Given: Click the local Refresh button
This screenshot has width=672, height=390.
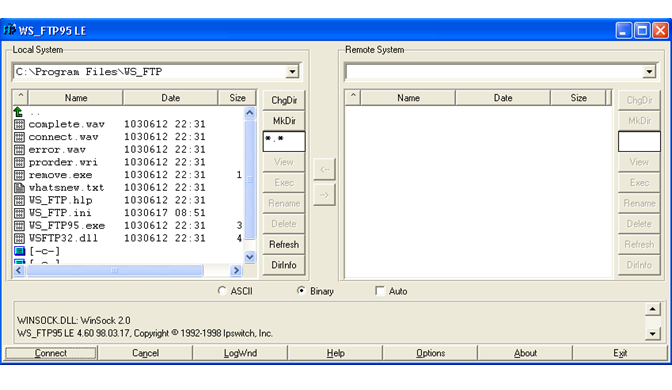Looking at the screenshot, I should (x=284, y=244).
